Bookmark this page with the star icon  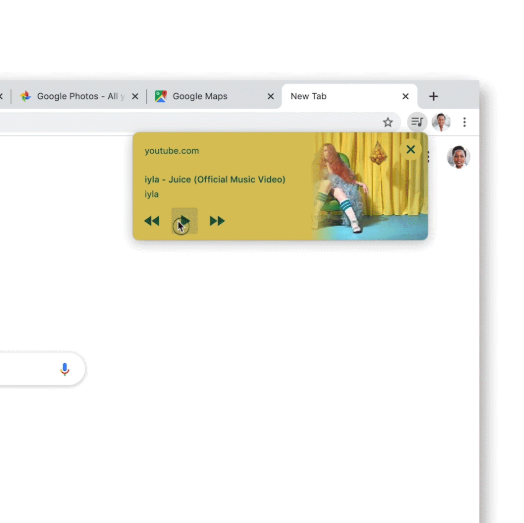[388, 122]
